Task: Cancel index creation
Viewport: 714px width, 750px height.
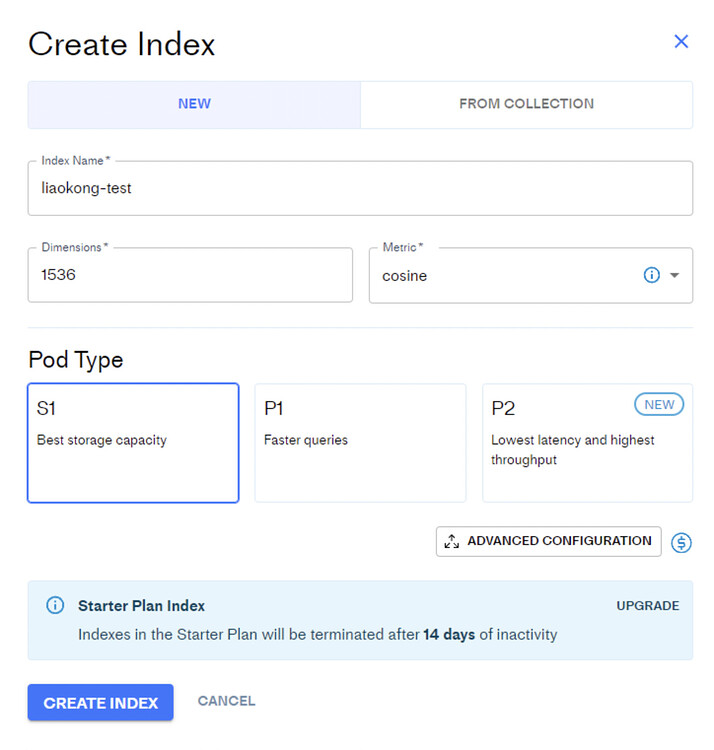Action: click(x=226, y=701)
